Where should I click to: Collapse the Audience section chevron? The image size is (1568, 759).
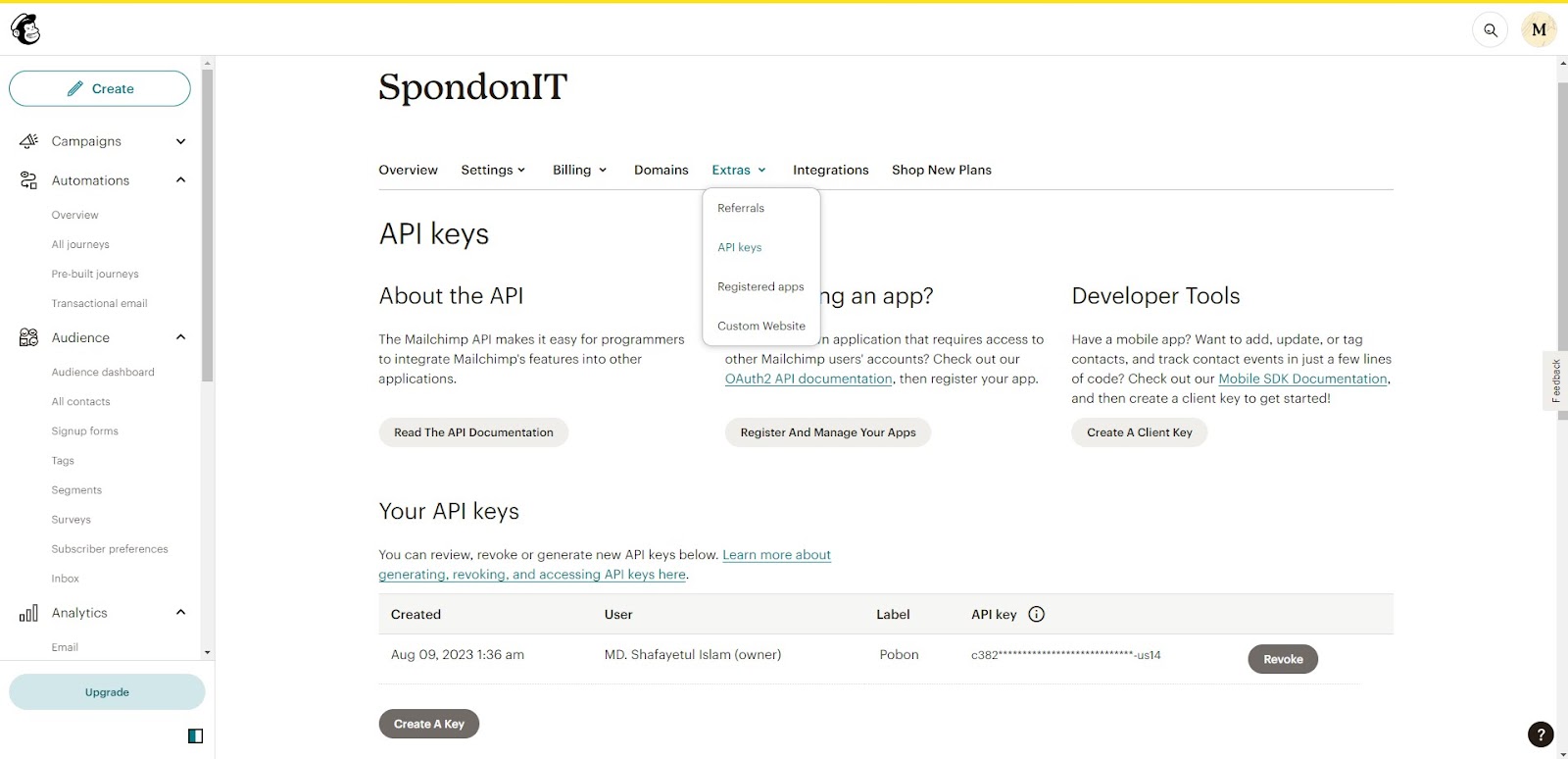tap(180, 337)
